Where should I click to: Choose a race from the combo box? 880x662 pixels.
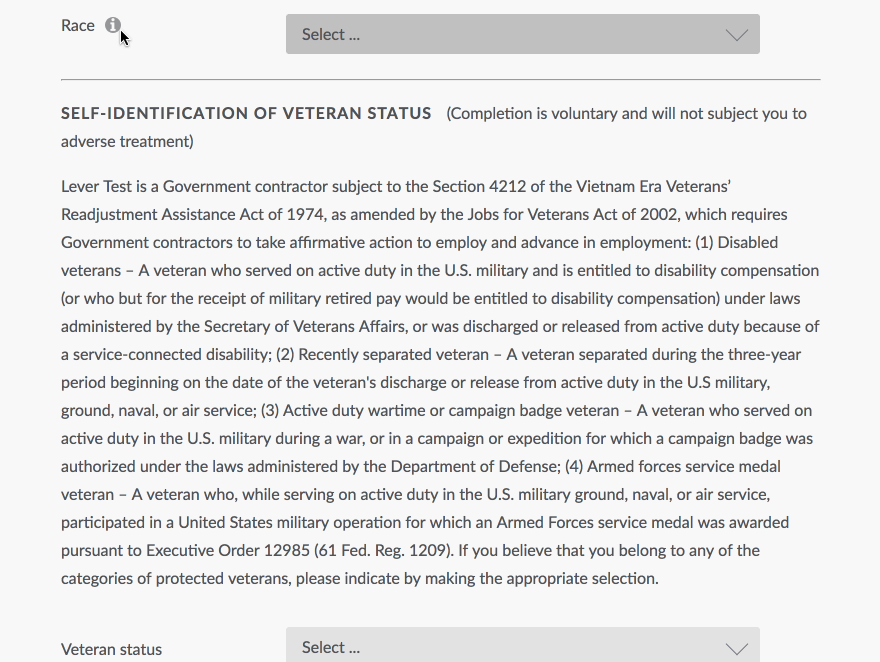coord(523,34)
